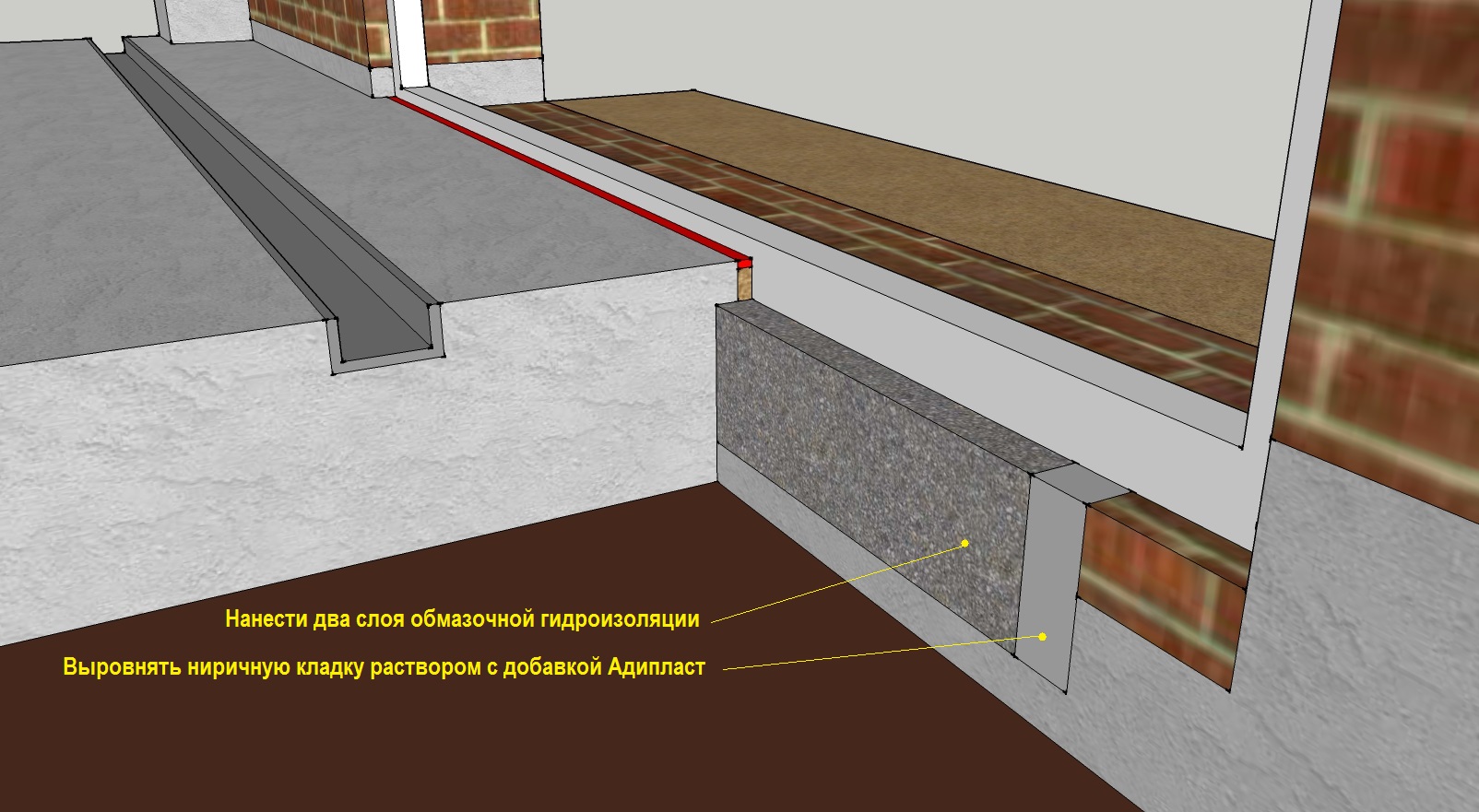Click the yellow dot on the gray strip

click(1043, 636)
